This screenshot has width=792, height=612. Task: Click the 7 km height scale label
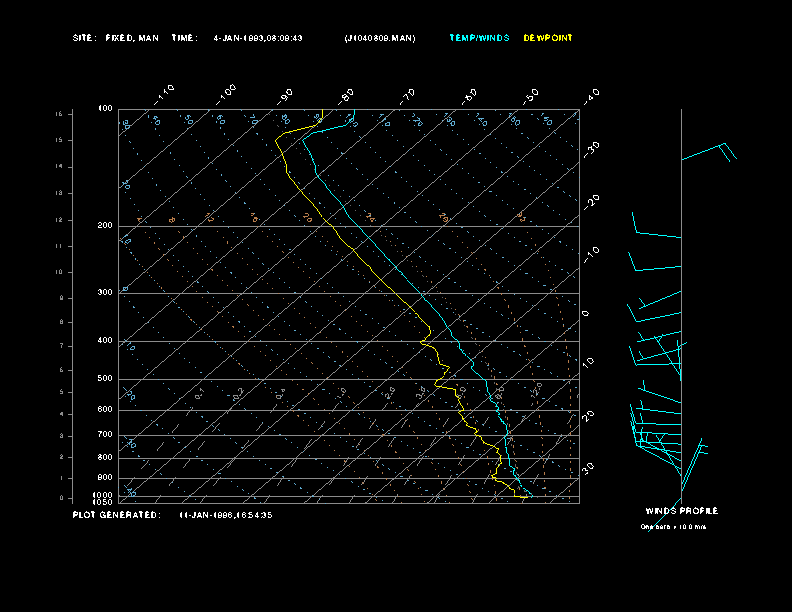[62, 346]
